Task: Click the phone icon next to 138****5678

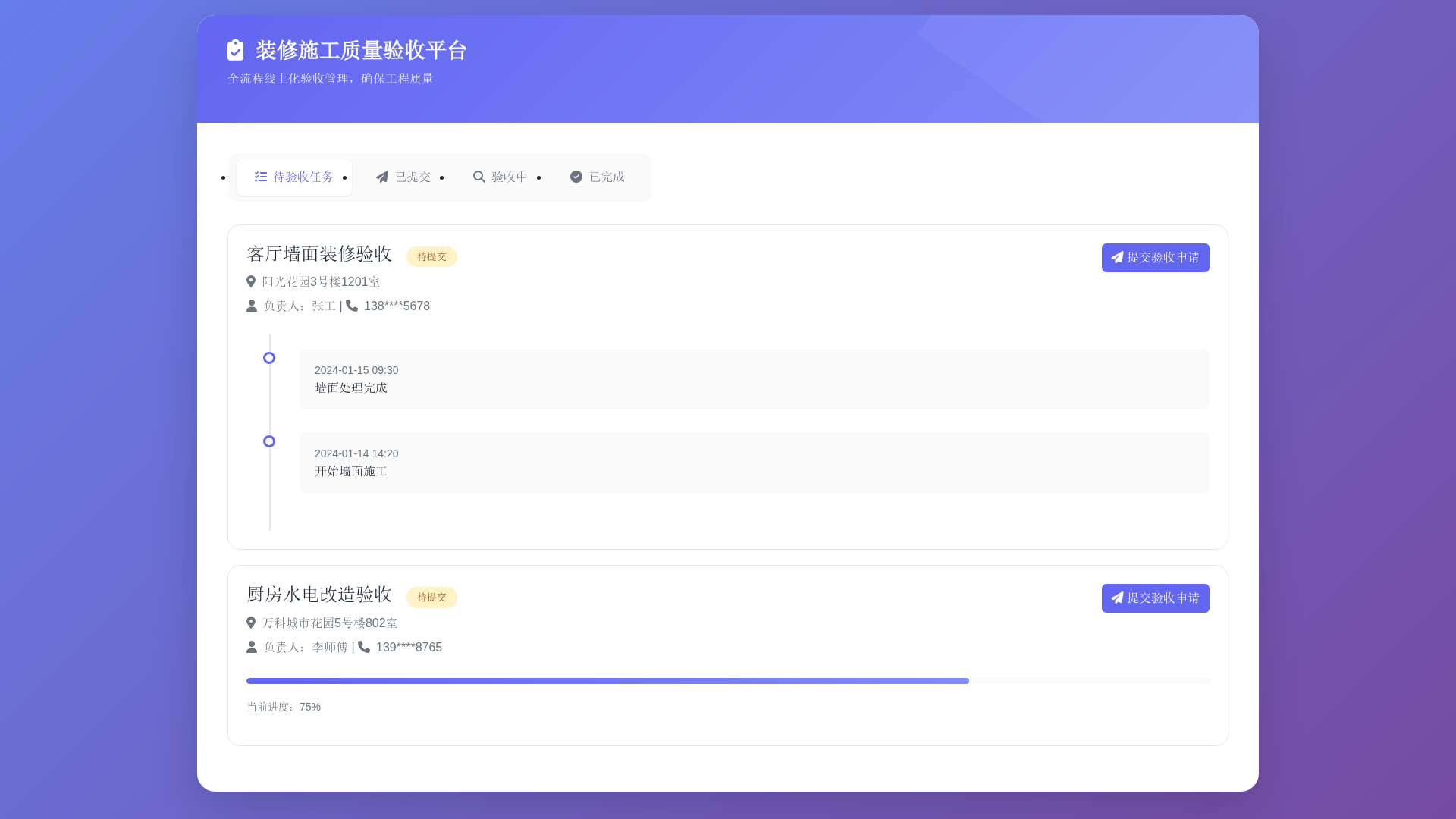Action: (353, 306)
